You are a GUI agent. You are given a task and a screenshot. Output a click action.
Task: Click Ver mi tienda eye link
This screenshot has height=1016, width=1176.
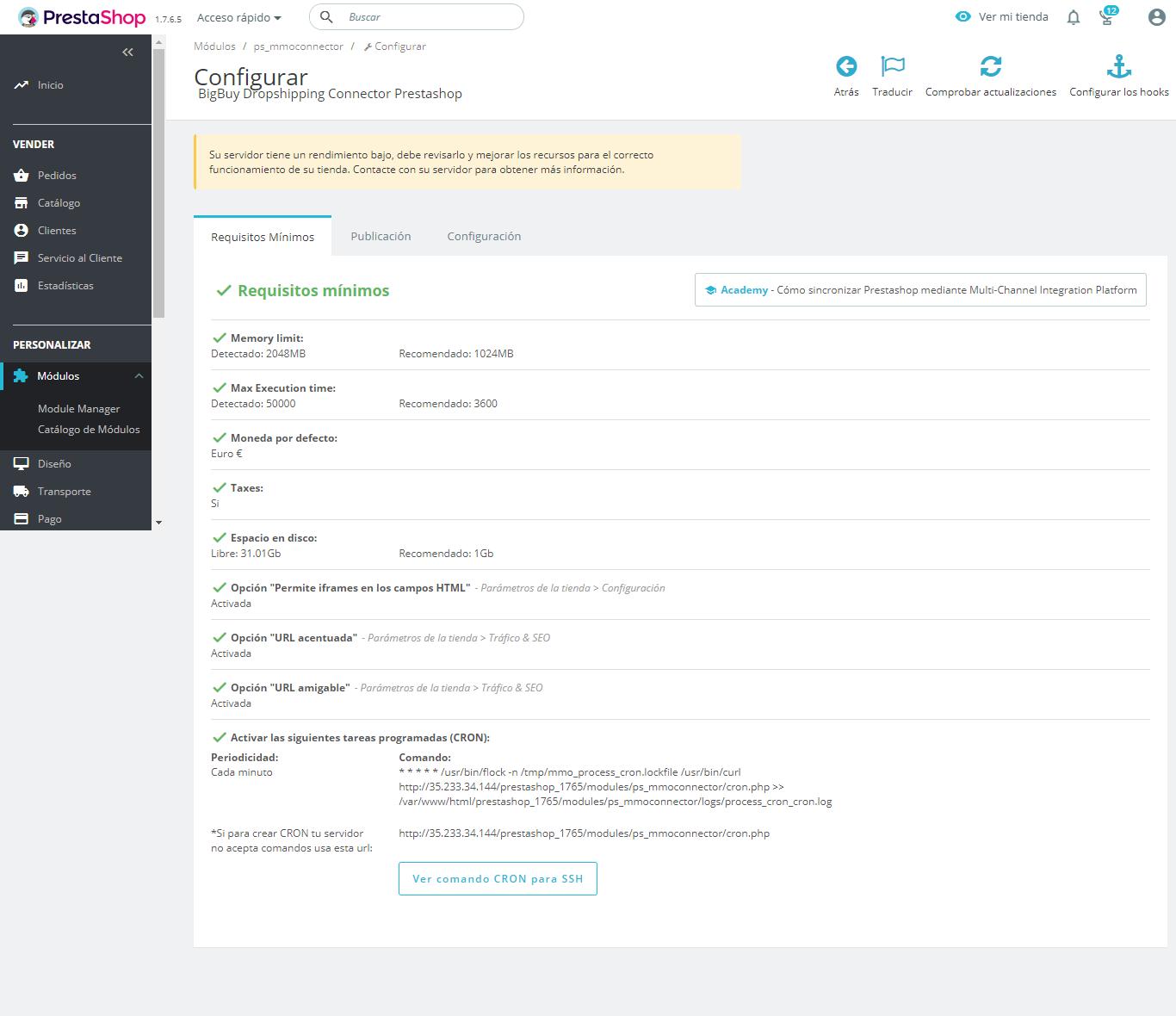coord(1002,17)
